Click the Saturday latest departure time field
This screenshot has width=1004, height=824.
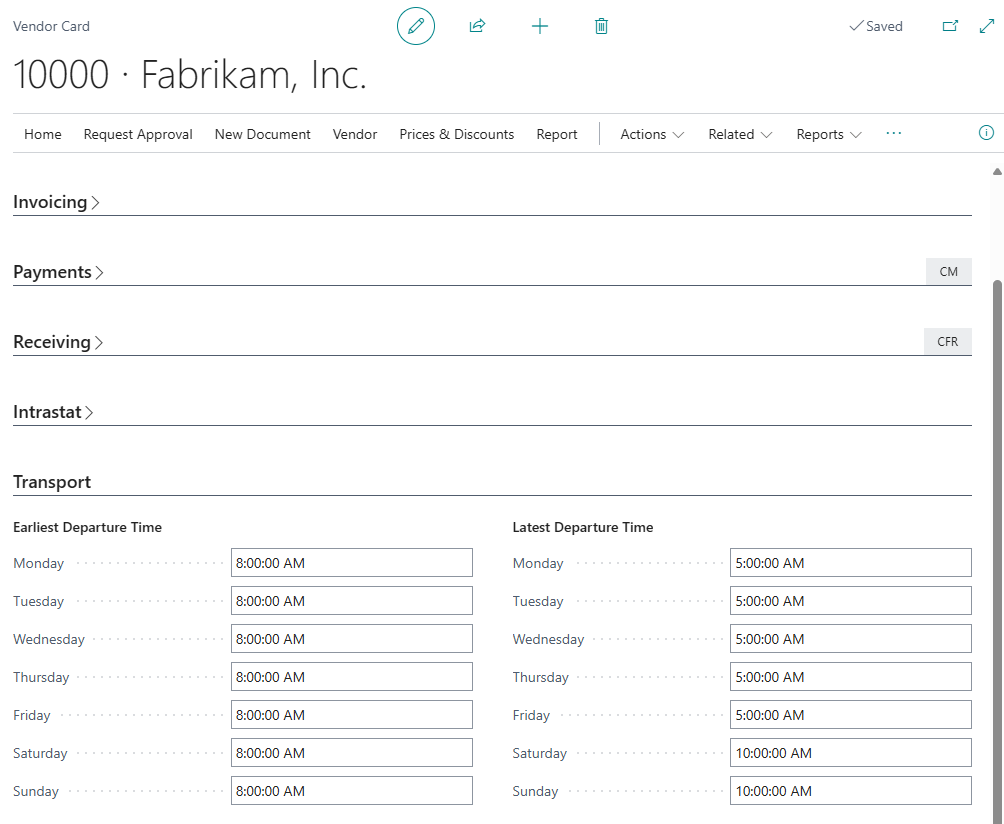850,753
